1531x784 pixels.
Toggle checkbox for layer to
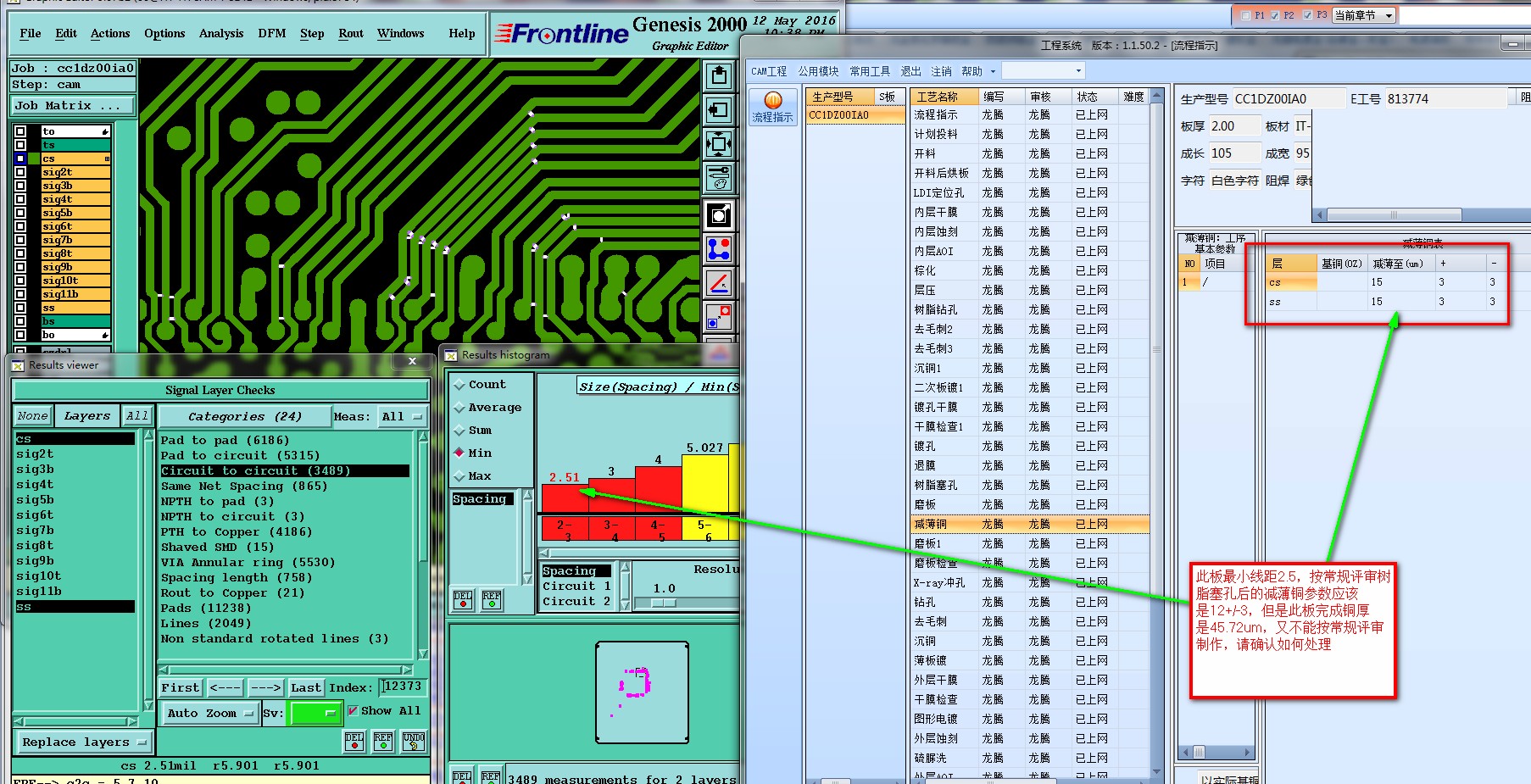click(20, 131)
